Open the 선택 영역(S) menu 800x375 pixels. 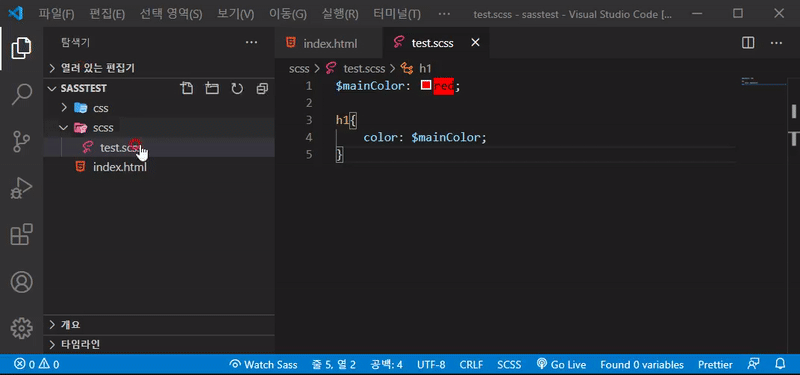171,14
